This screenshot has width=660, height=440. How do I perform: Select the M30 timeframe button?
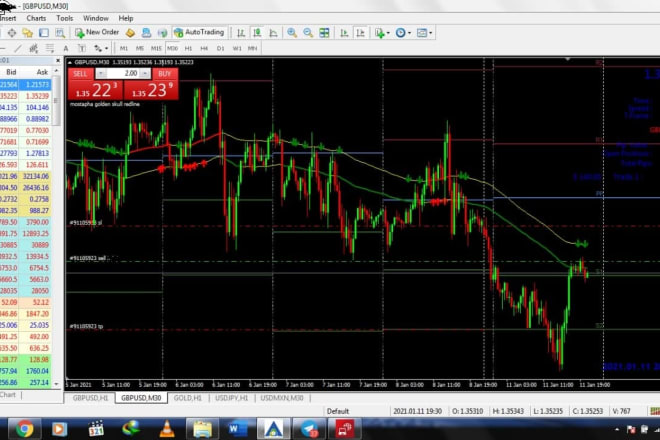coord(172,48)
